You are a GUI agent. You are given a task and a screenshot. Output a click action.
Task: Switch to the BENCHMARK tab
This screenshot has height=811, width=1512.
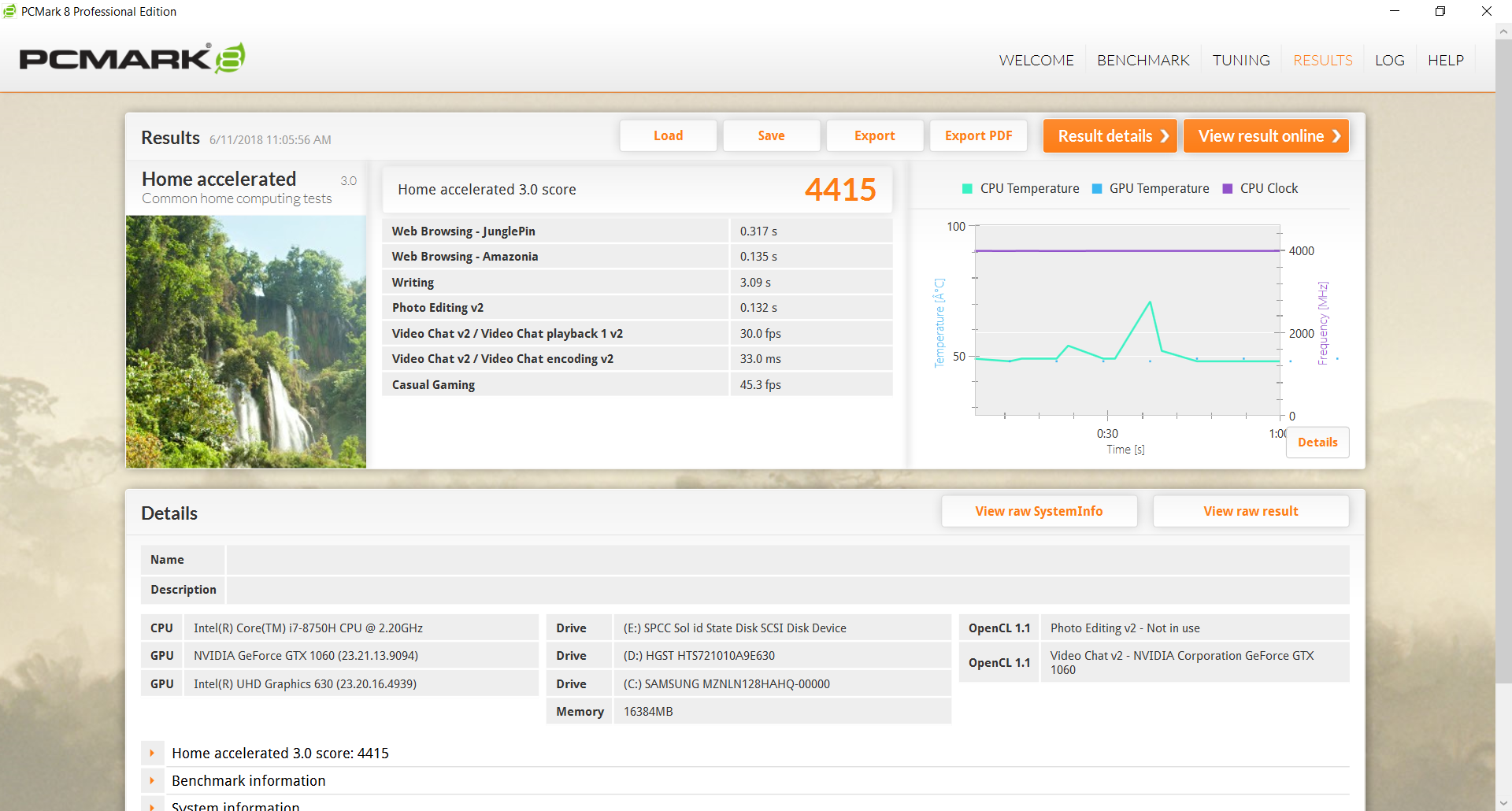click(1143, 60)
